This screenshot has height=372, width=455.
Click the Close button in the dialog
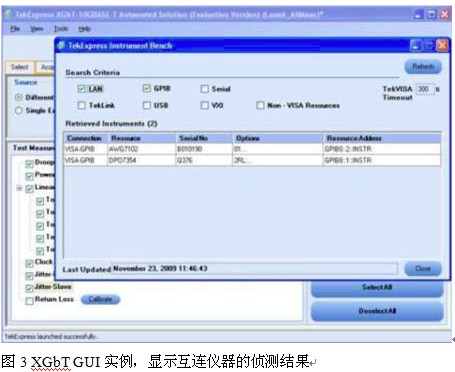coord(423,268)
